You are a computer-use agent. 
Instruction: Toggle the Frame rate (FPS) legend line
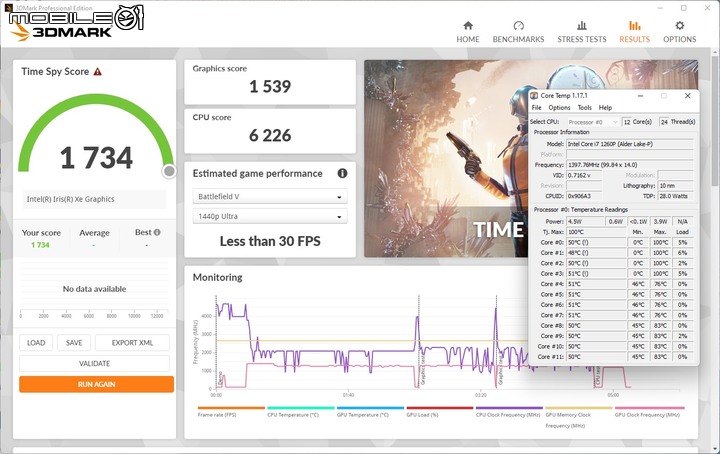[231, 412]
